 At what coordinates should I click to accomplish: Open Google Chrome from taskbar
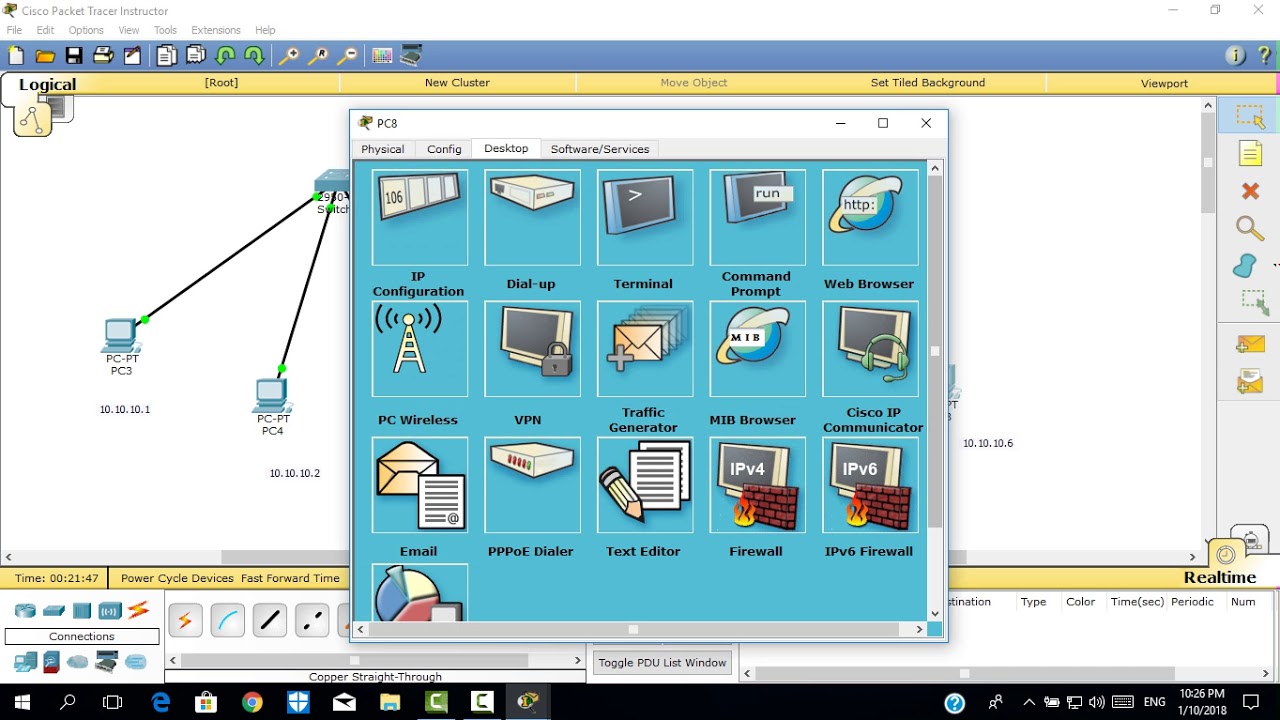click(x=252, y=702)
